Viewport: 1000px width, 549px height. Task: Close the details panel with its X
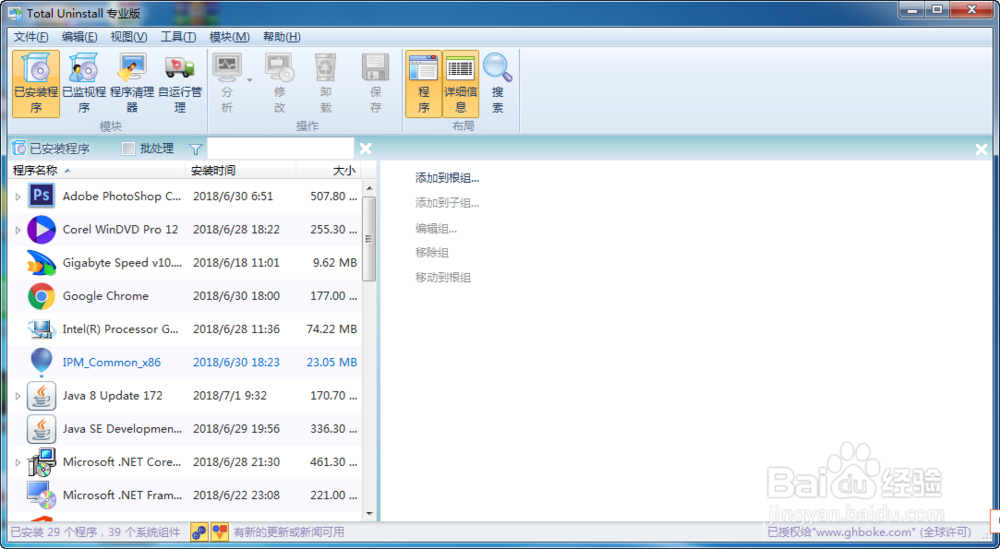(x=981, y=149)
